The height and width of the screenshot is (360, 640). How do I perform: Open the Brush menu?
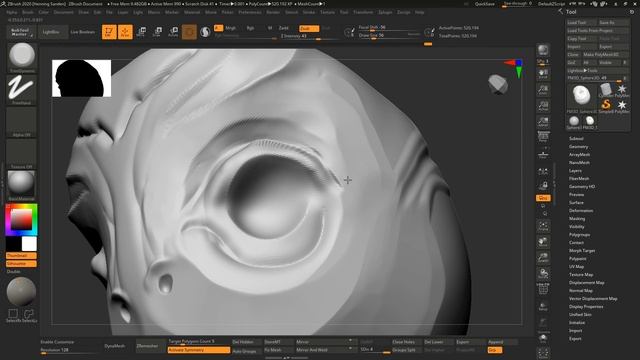point(28,12)
